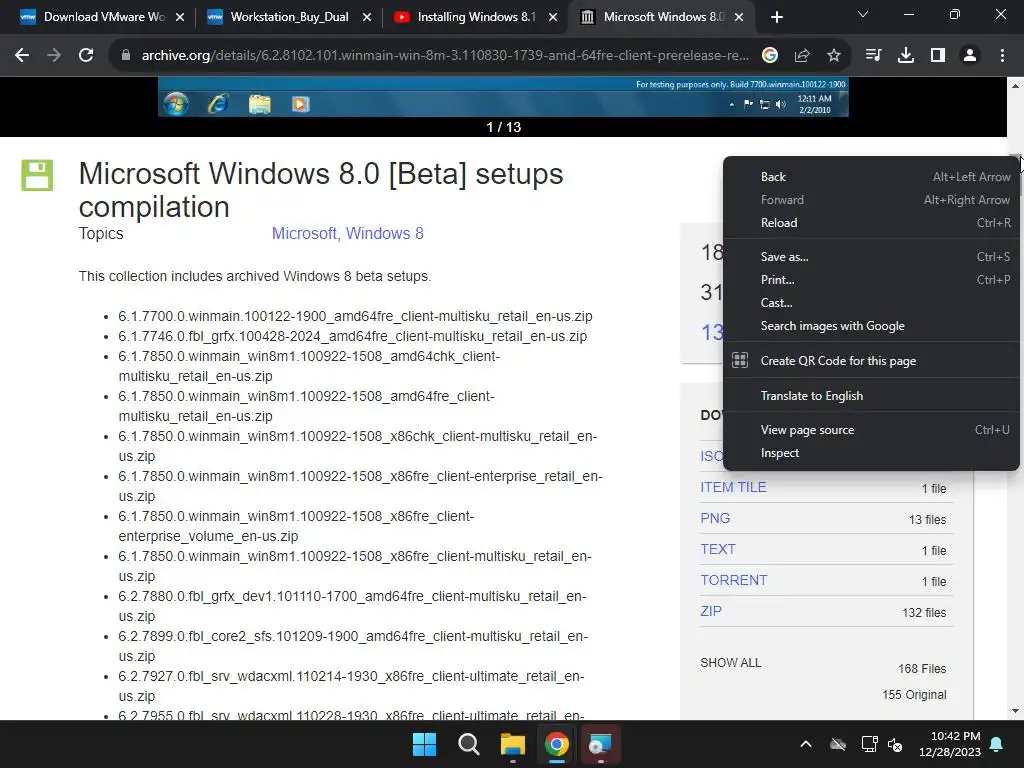Screen dimensions: 1024x768
Task: Select Search images with Google
Action: pos(871,326)
